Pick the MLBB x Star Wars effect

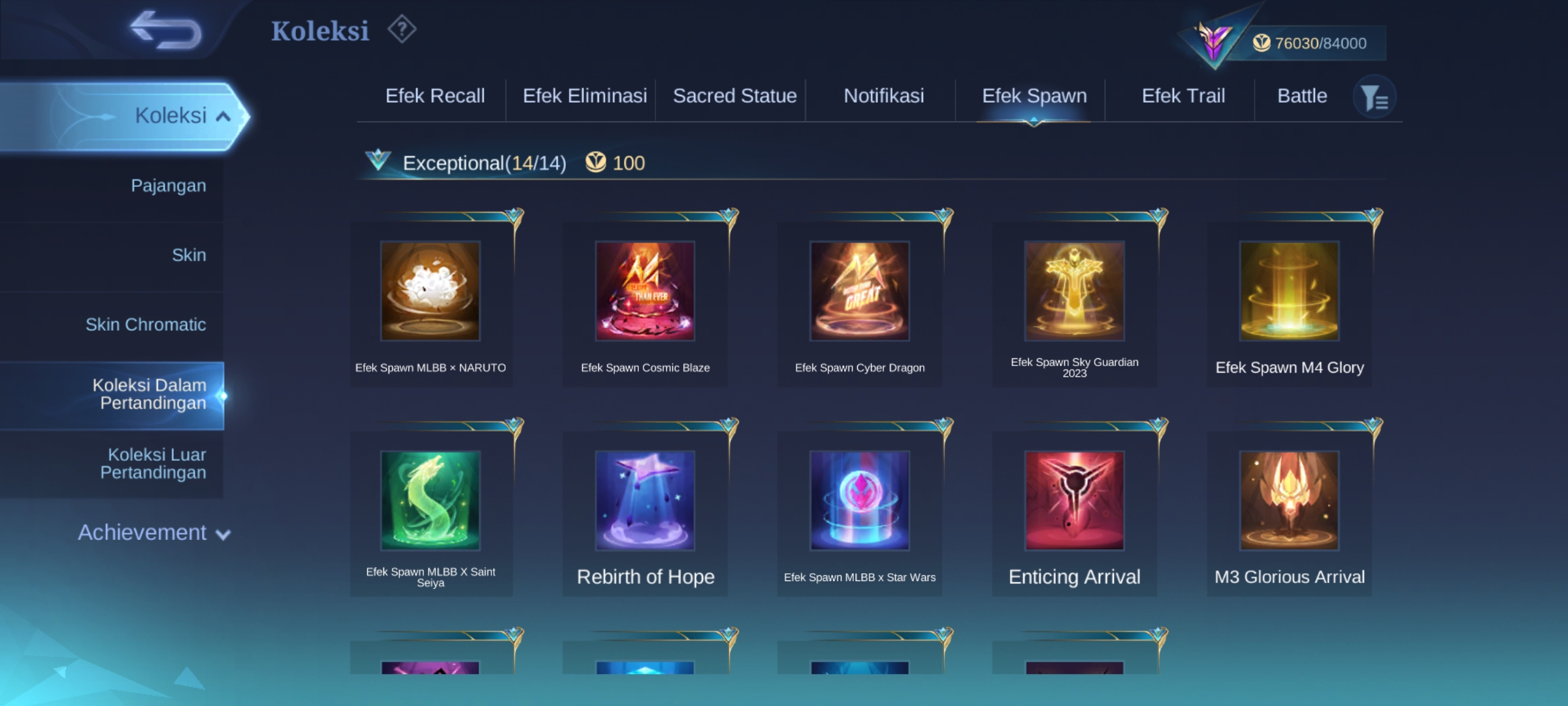tap(860, 501)
